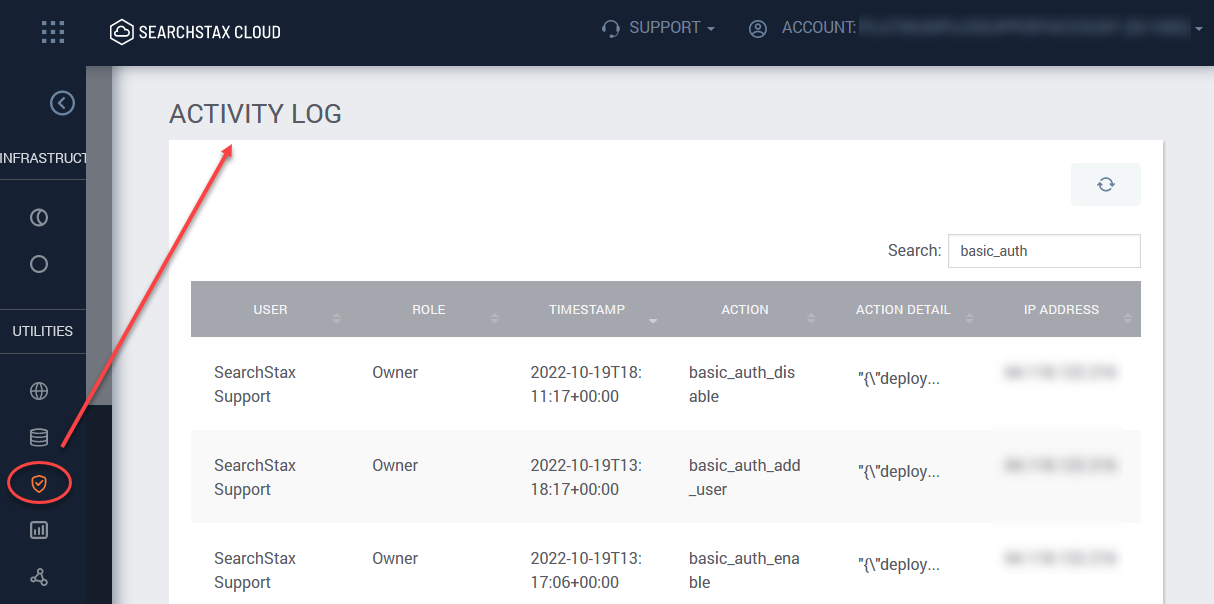Viewport: 1214px width, 604px height.
Task: Open the bar chart icon in sidebar
Action: pyautogui.click(x=39, y=531)
